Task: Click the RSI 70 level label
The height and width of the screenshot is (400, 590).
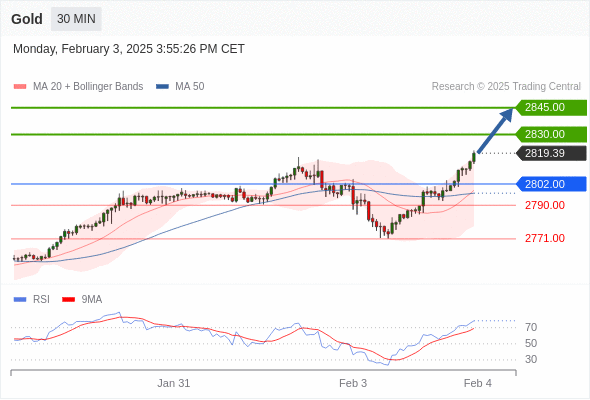Action: [x=531, y=327]
